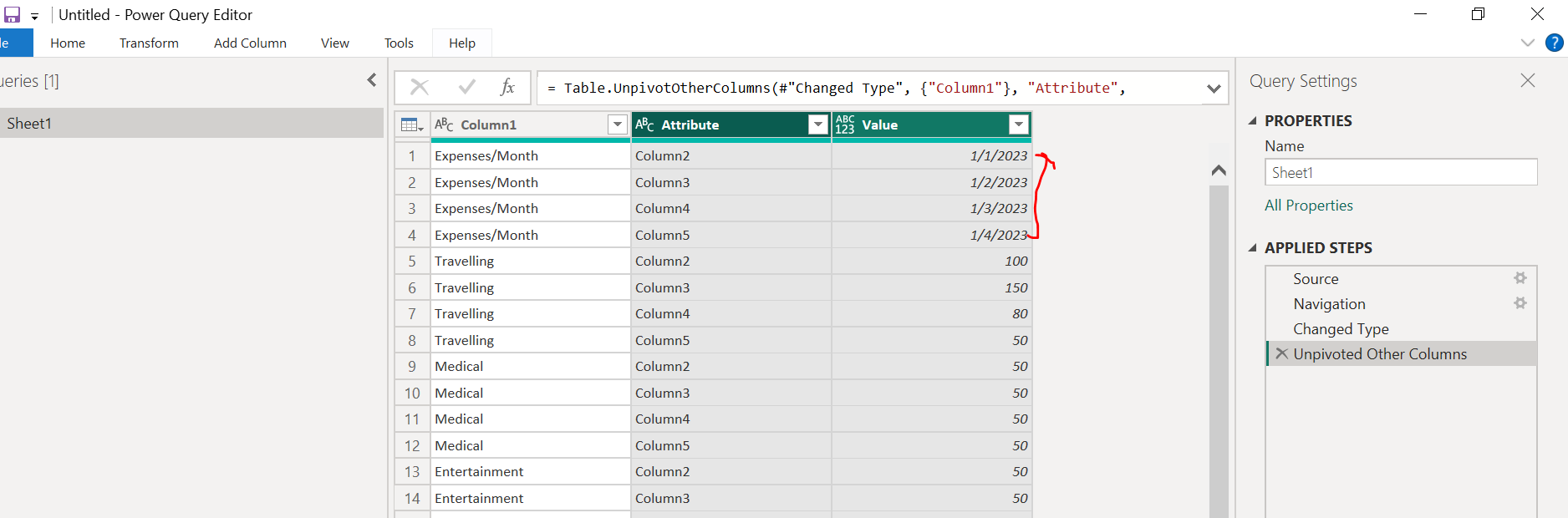
Task: Collapse the ribbon with the top-right chevron
Action: point(1528,43)
